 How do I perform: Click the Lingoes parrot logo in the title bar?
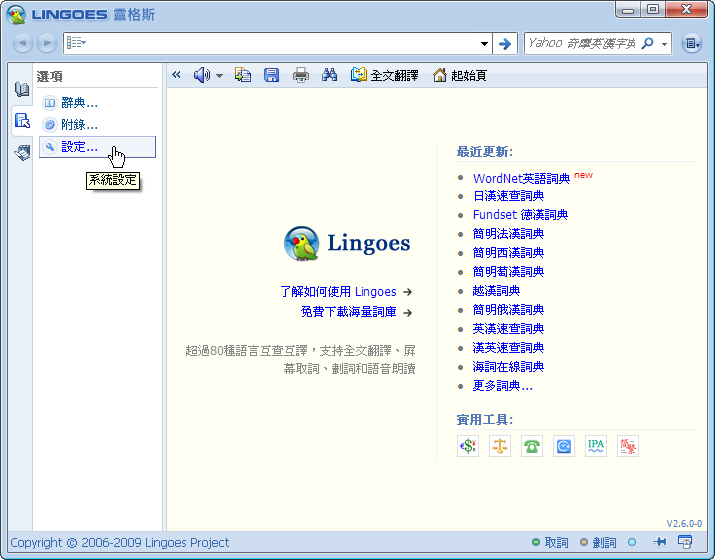[16, 15]
